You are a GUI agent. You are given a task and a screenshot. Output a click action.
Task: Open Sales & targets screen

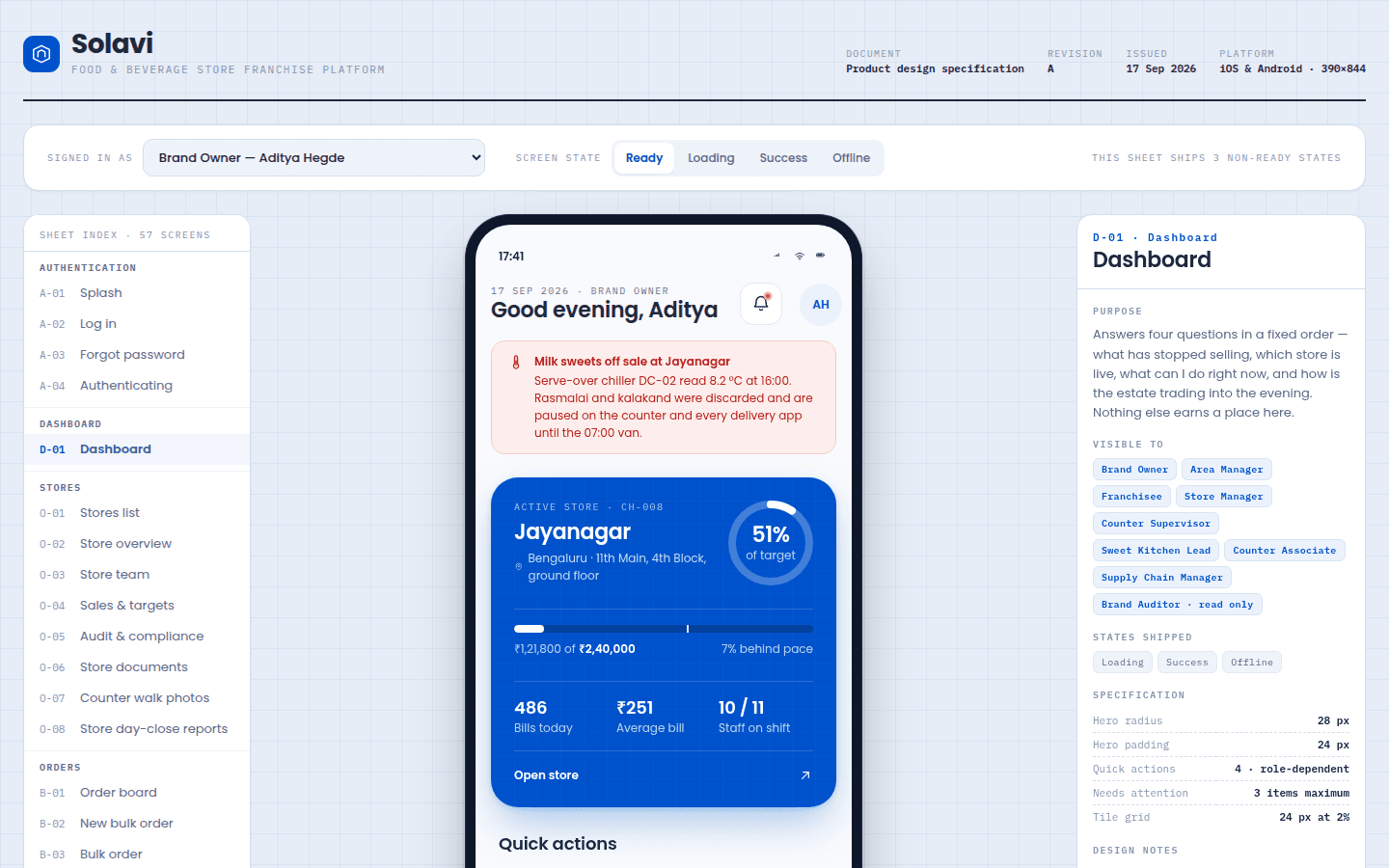pos(137,606)
